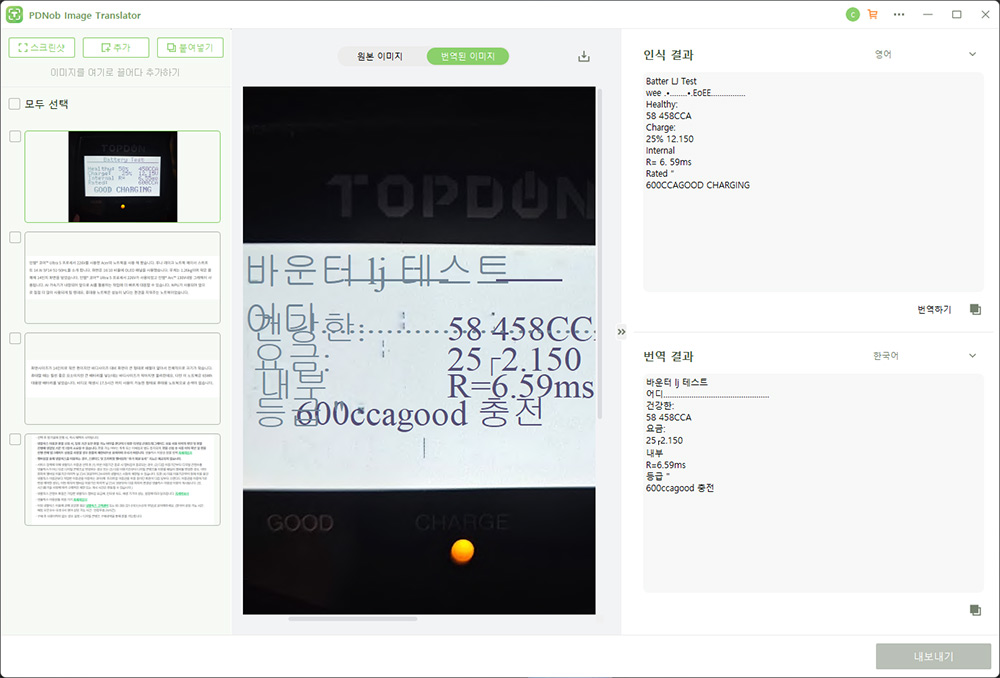The image size is (1000, 678).
Task: Open the 영어 source language dropdown
Action: (x=923, y=54)
